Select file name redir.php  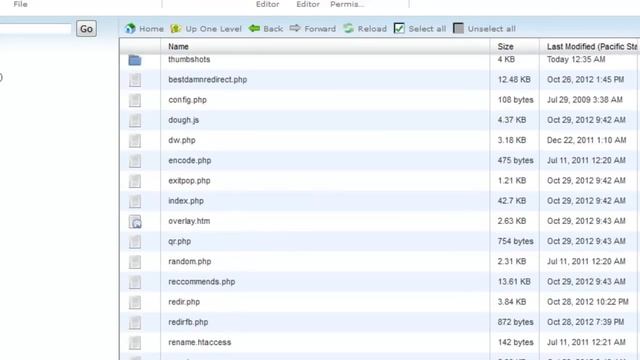[x=184, y=302]
